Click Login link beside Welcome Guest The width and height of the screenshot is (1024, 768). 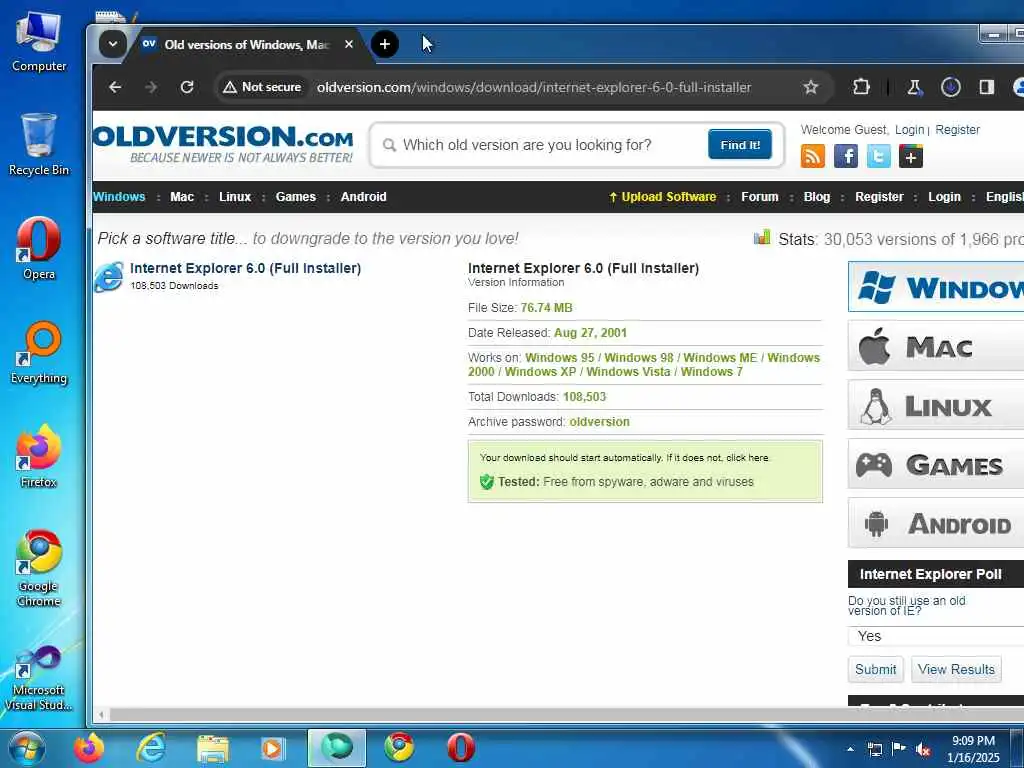(909, 129)
